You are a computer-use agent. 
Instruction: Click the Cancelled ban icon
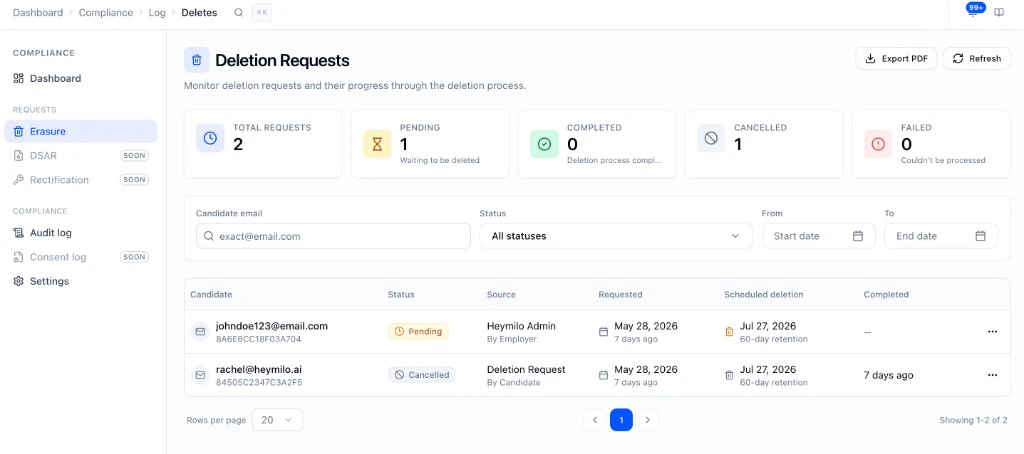pyautogui.click(x=711, y=138)
